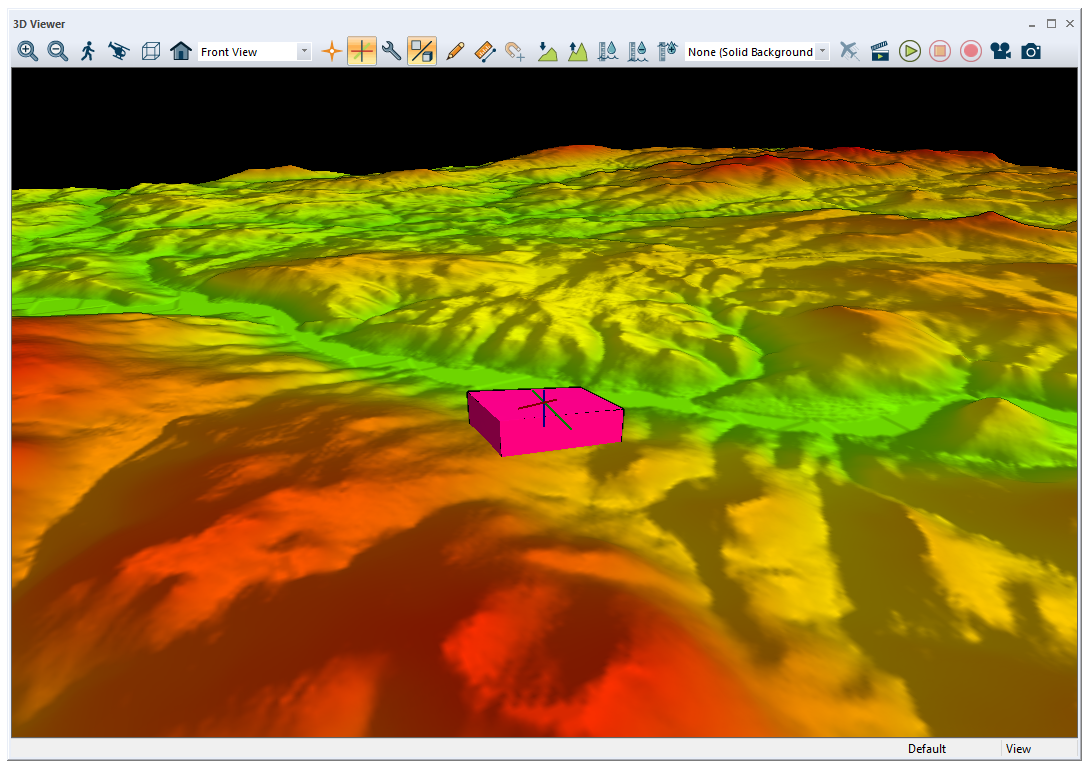
Task: Select the pencil digitizer tool
Action: 455,52
